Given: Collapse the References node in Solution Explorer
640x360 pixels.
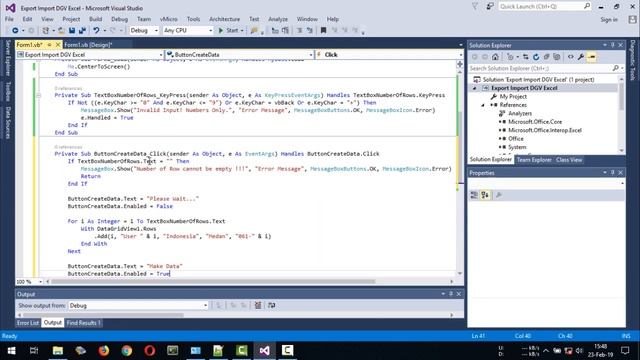Looking at the screenshot, I should click(x=483, y=105).
